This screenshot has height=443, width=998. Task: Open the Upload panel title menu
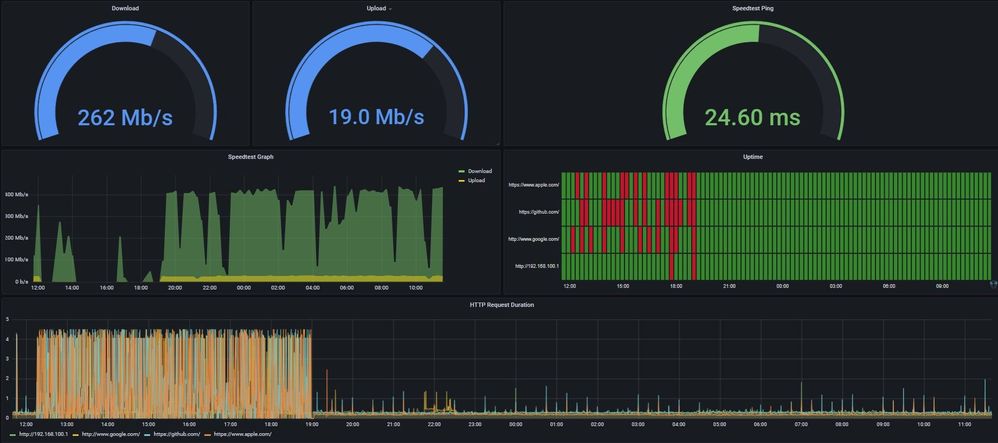374,8
